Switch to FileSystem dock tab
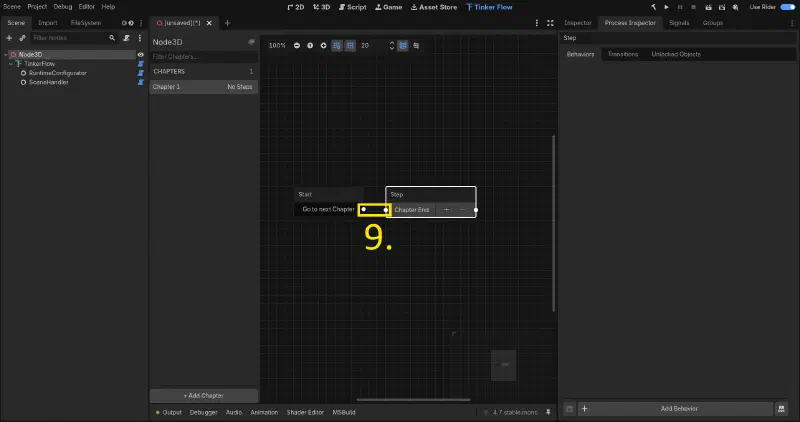The height and width of the screenshot is (422, 800). pyautogui.click(x=86, y=23)
